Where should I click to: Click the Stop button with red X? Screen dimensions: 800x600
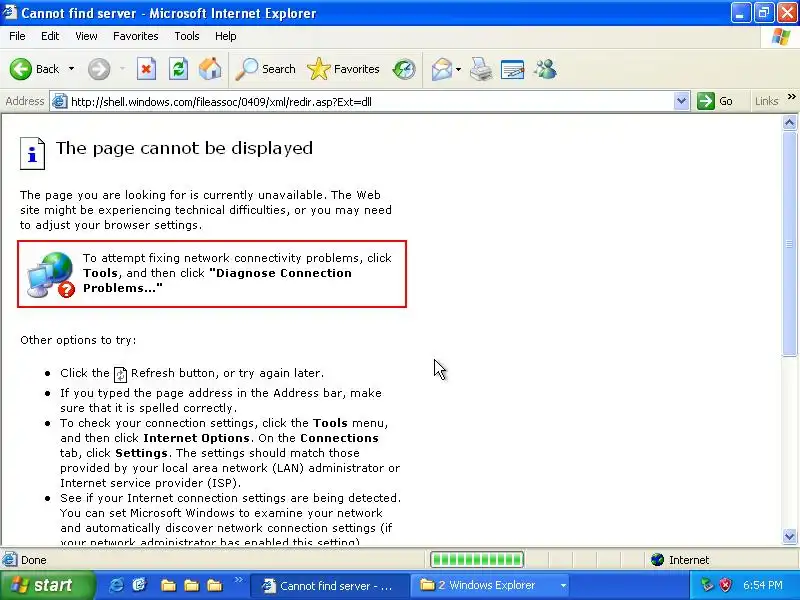tap(146, 69)
